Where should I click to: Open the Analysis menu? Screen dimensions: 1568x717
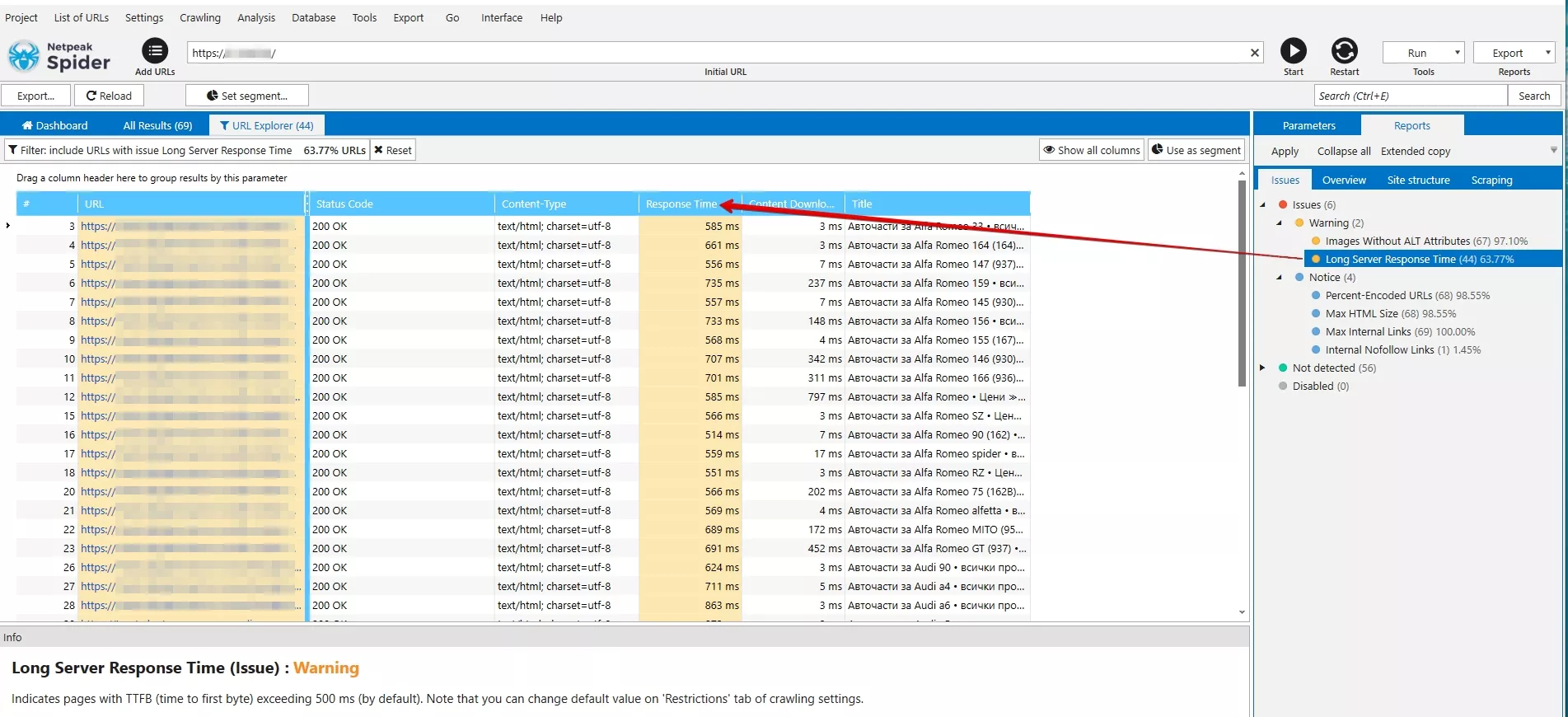tap(256, 17)
